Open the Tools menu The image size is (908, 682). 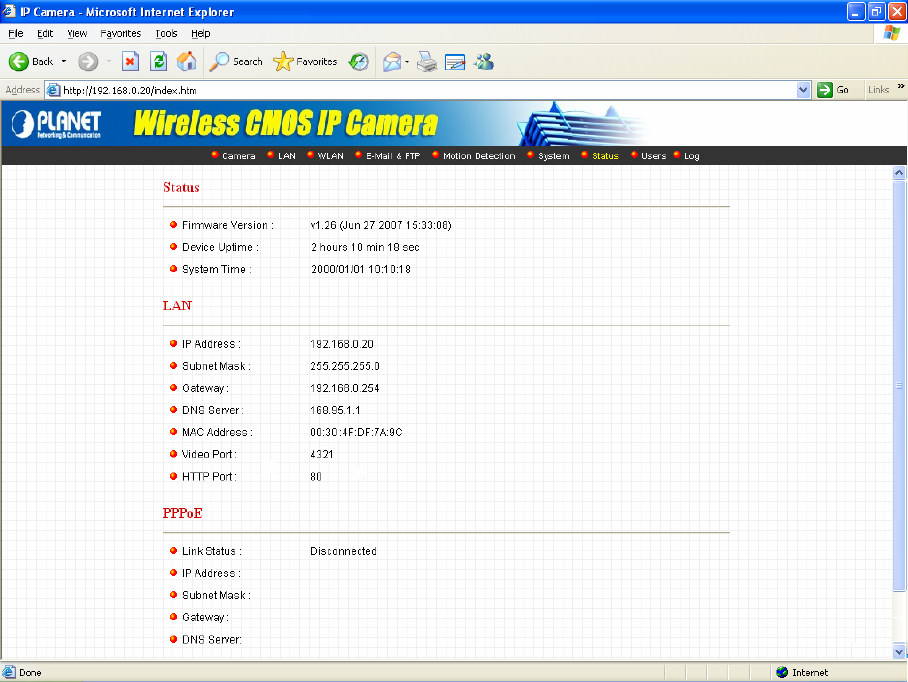pos(166,33)
